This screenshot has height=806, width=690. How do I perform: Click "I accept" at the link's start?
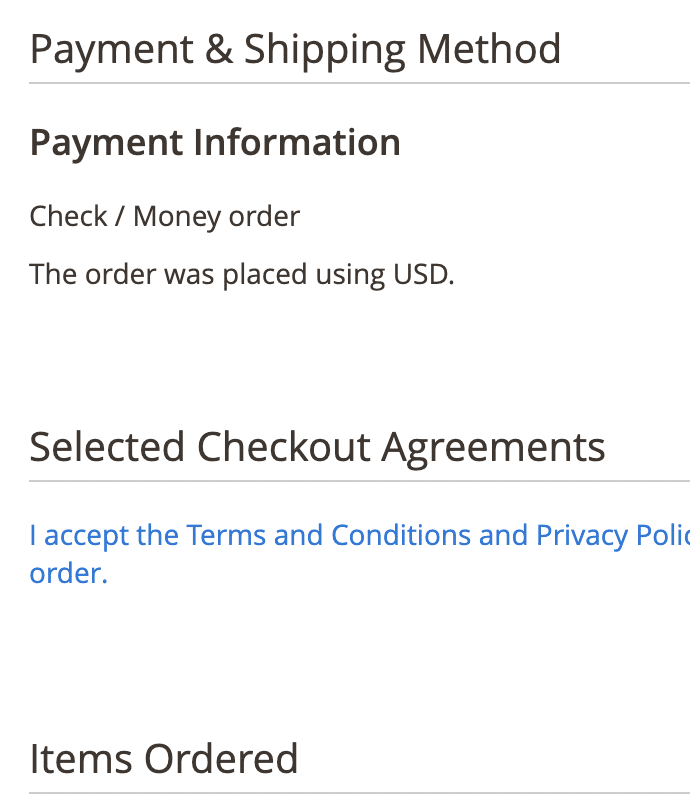tap(80, 536)
